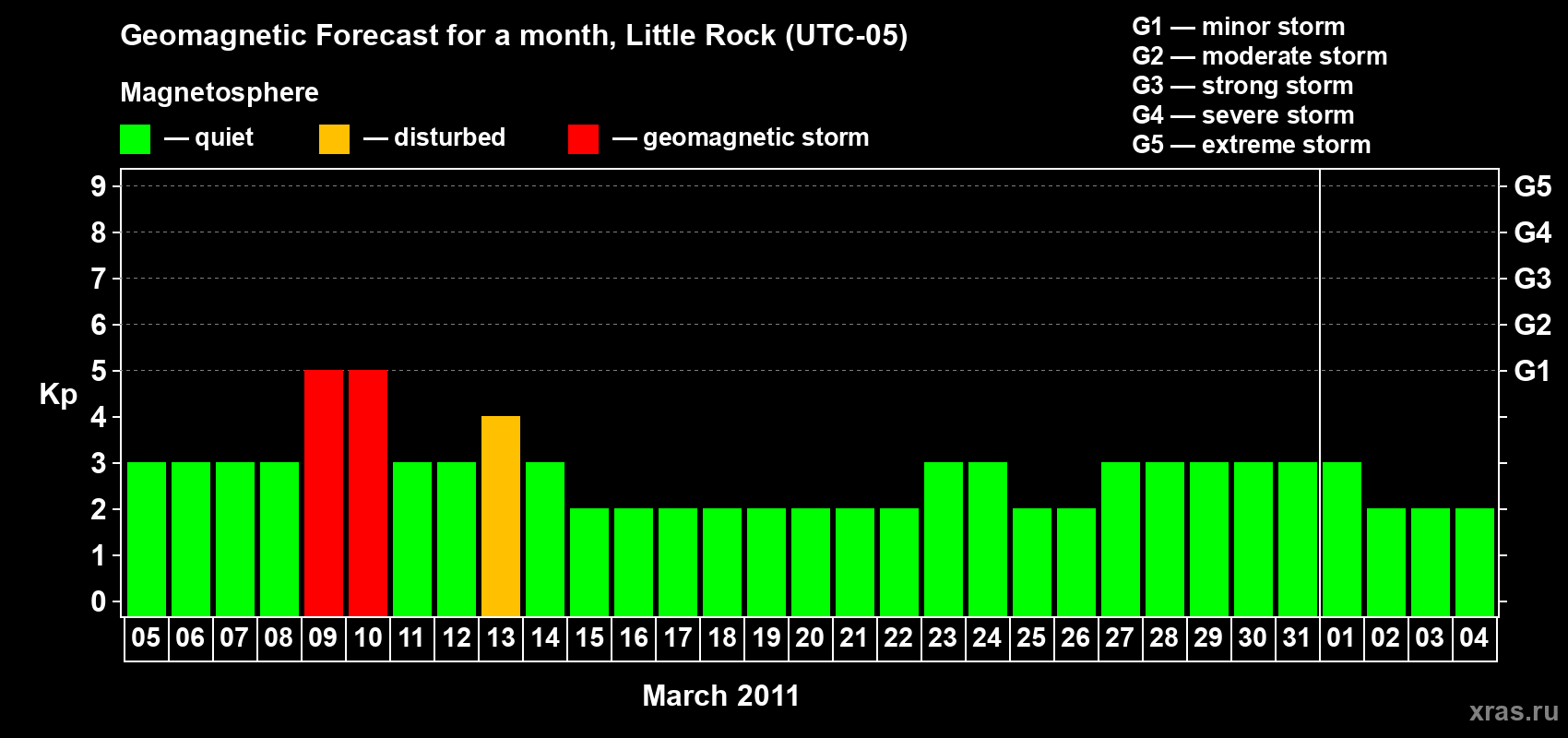Click the orange disturbed legend swatch
The width and height of the screenshot is (1568, 738).
(x=335, y=139)
